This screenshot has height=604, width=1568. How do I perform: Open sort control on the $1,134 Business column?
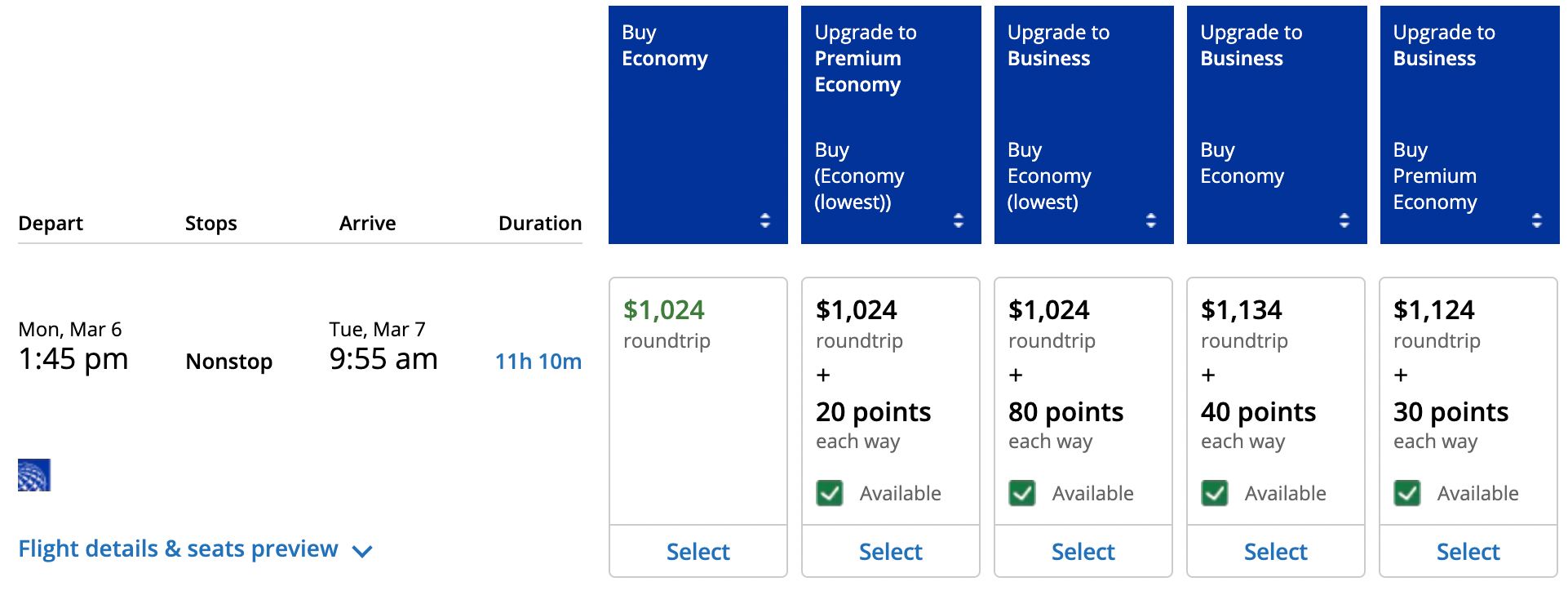(1344, 220)
